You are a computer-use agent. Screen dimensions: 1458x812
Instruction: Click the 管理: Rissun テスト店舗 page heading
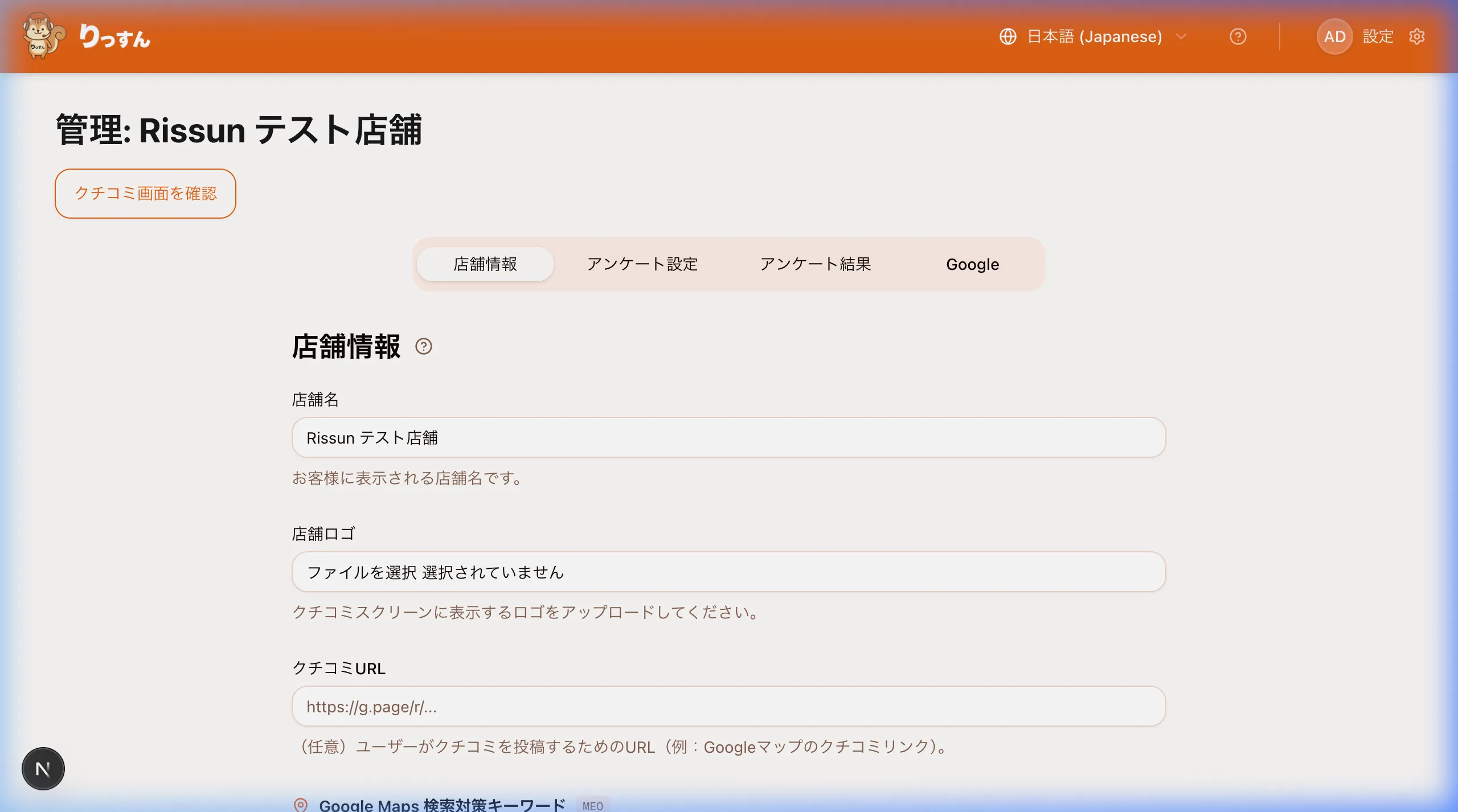tap(239, 130)
